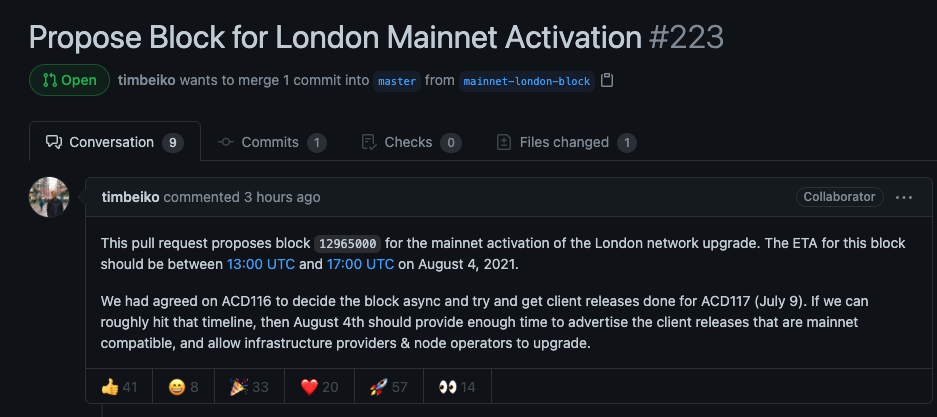Open the Checks tab
Viewport: 937px width, 417px height.
point(410,142)
